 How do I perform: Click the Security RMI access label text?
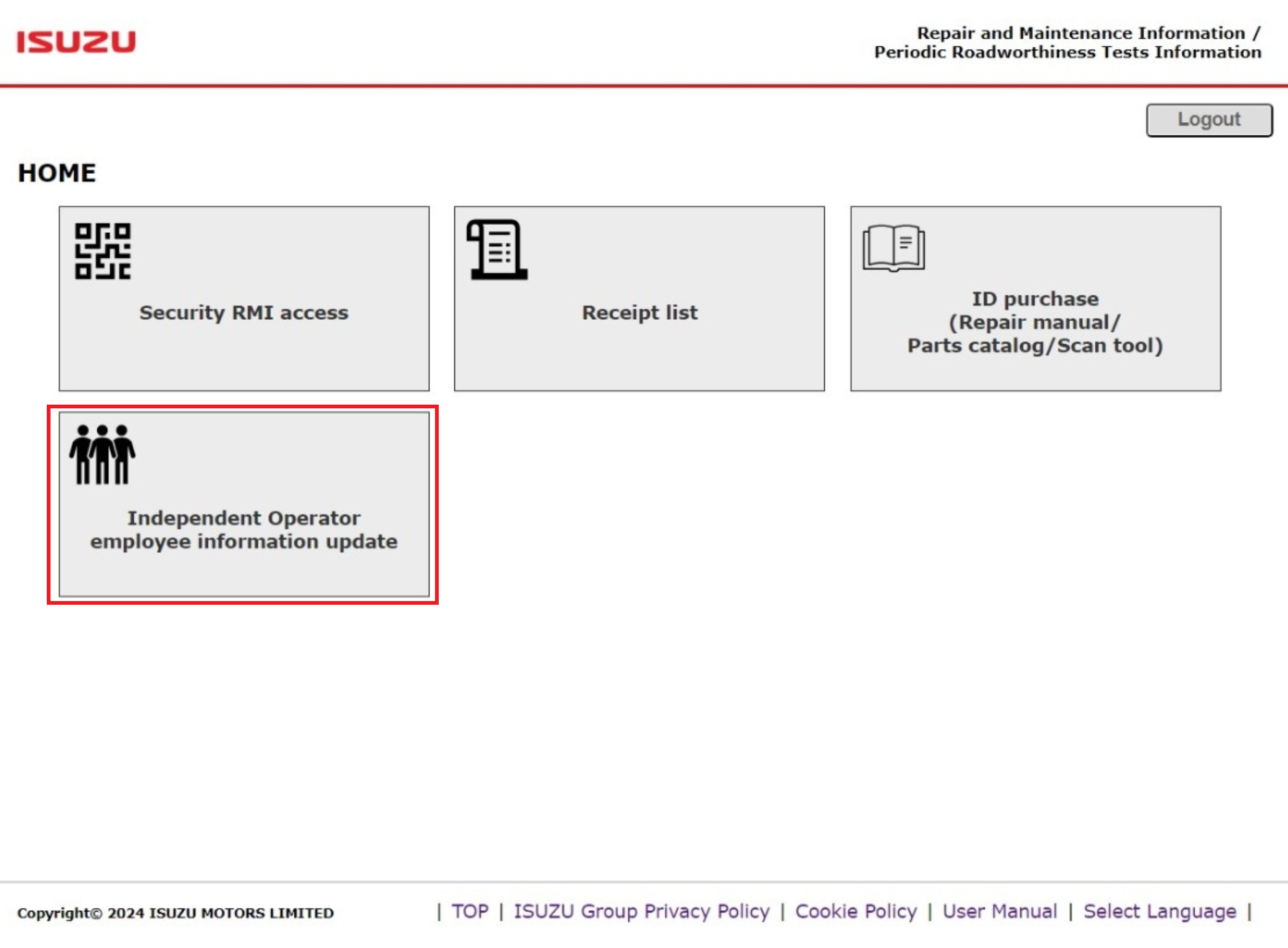(244, 313)
